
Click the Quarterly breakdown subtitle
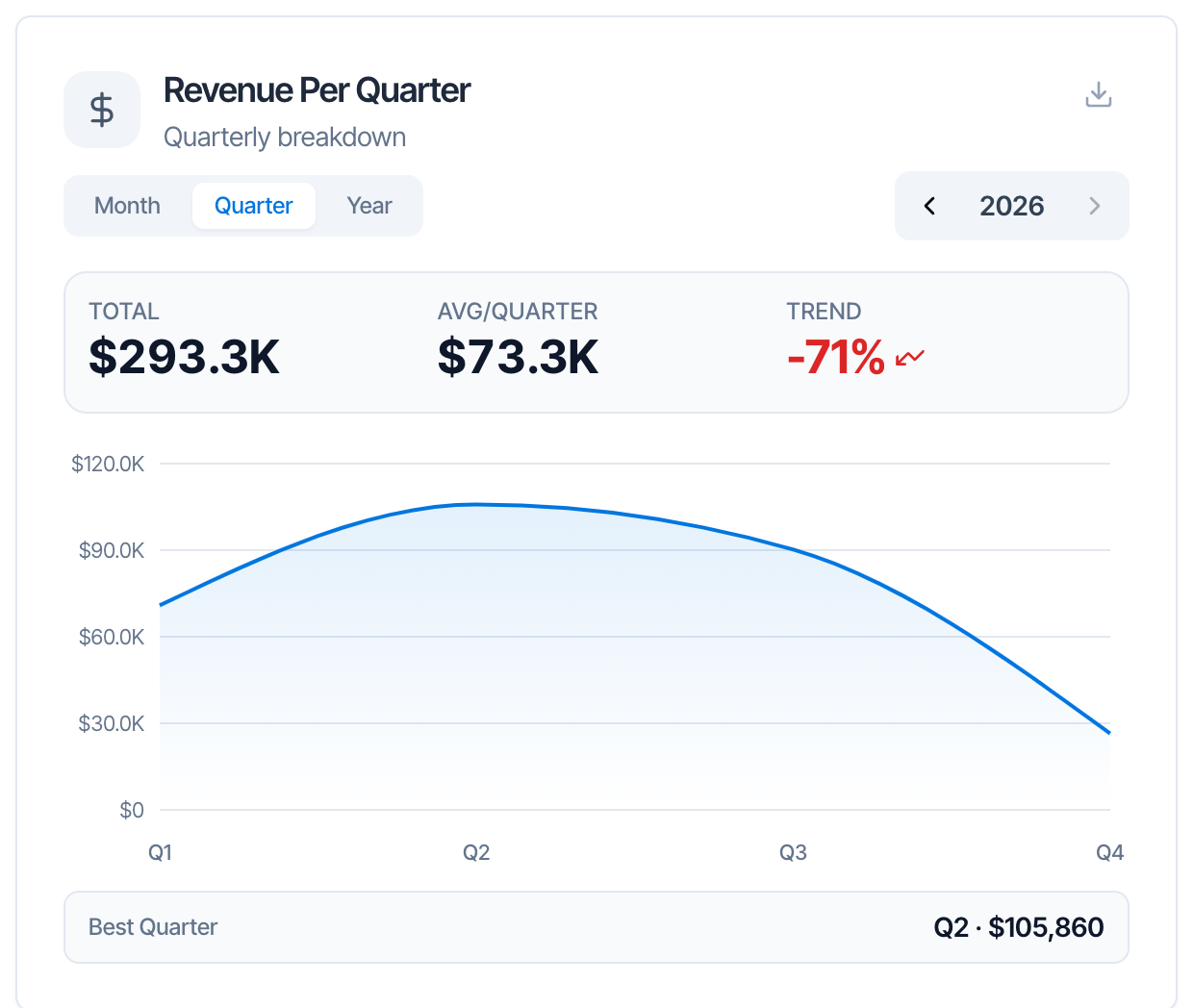pos(285,138)
